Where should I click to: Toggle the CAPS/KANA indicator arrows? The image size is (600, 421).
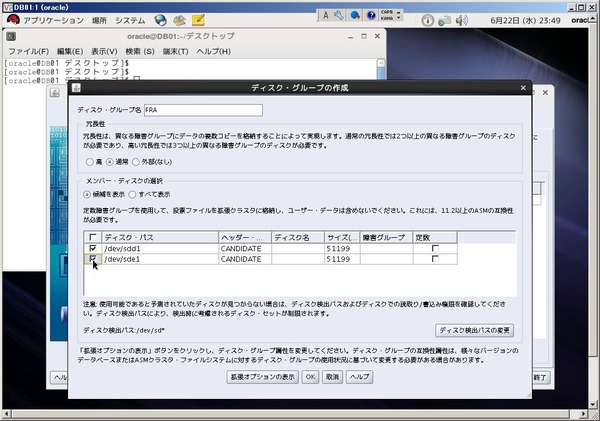click(398, 15)
